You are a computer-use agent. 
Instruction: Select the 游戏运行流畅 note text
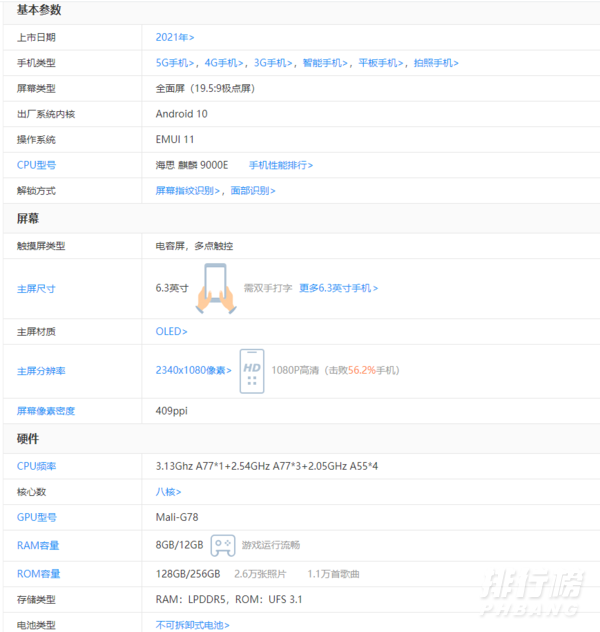pos(271,545)
